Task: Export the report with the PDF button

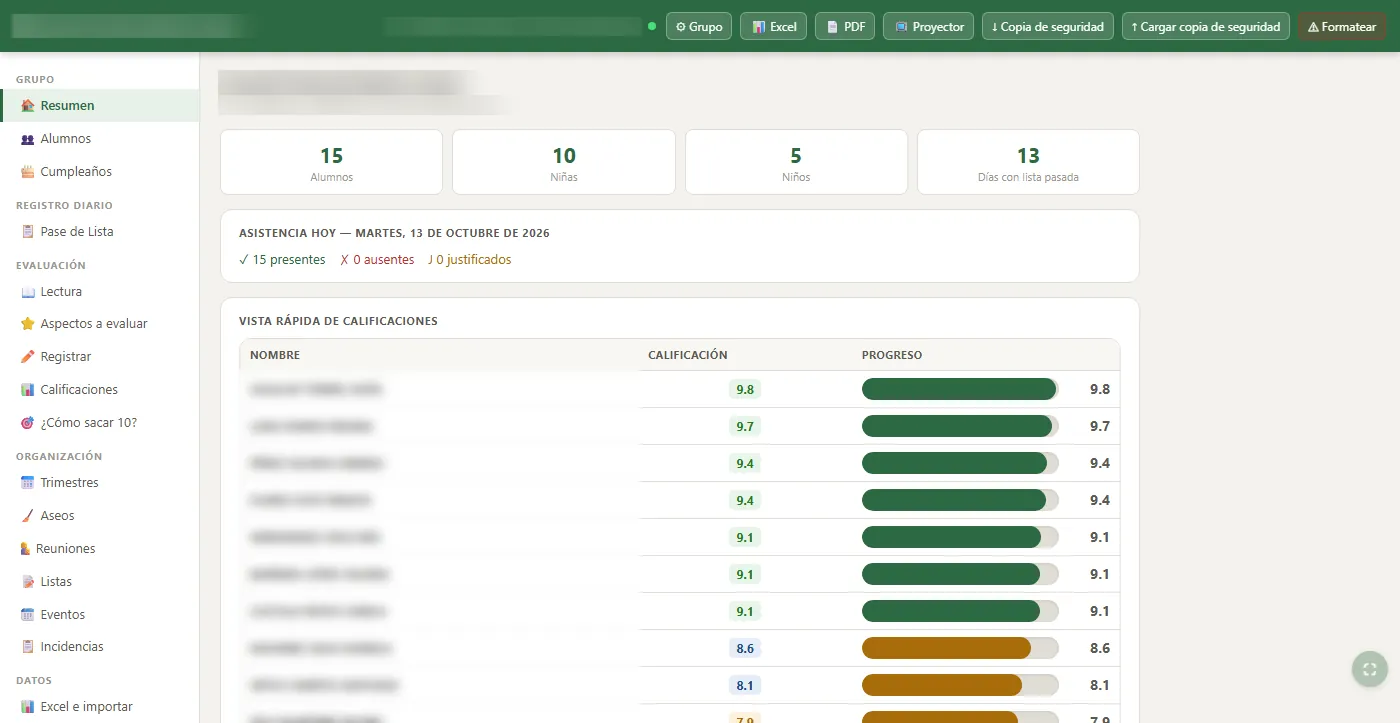Action: pyautogui.click(x=846, y=27)
